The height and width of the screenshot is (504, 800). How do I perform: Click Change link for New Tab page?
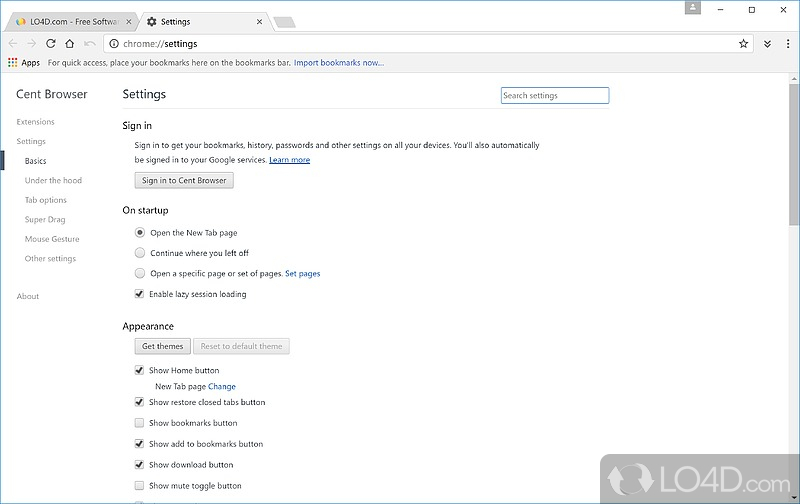click(x=222, y=386)
